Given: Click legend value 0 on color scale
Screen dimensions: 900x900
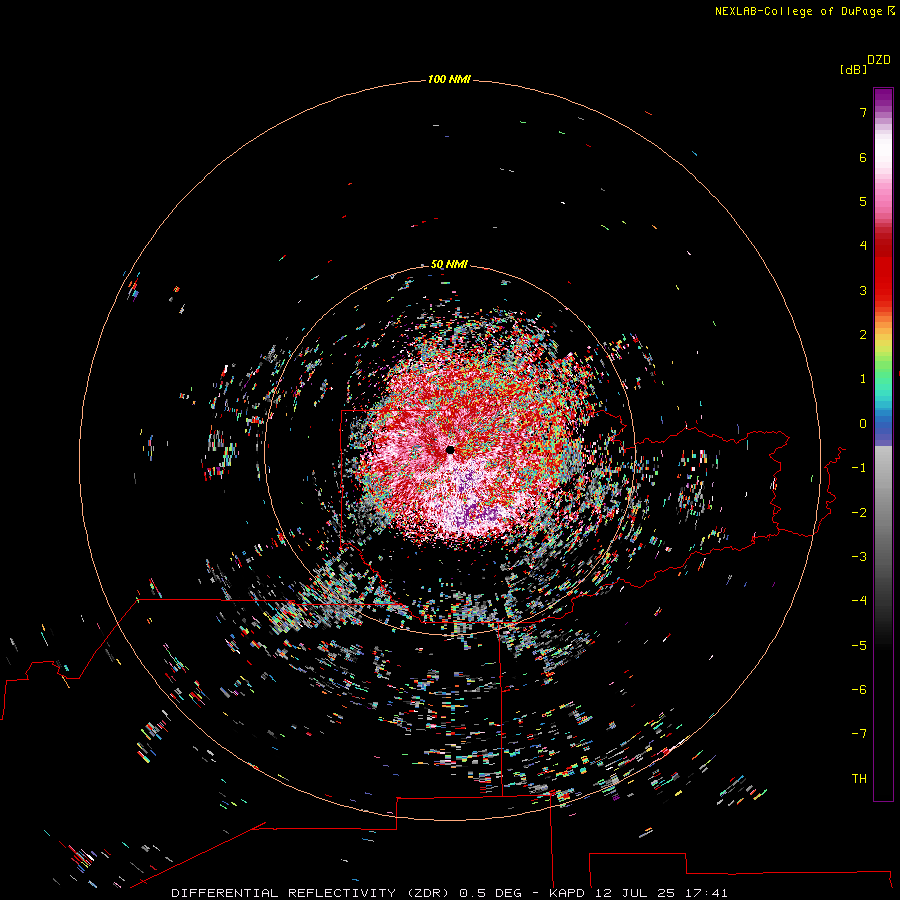Looking at the screenshot, I should coord(863,424).
